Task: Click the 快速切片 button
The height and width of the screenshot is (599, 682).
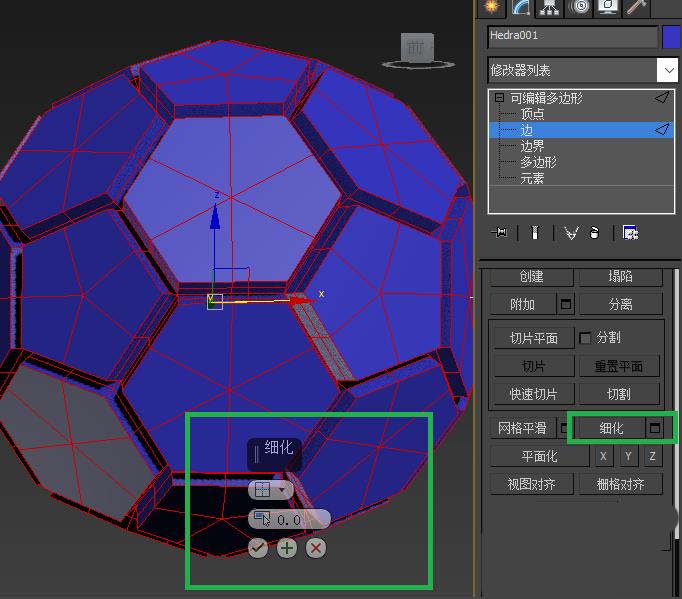Action: [533, 394]
